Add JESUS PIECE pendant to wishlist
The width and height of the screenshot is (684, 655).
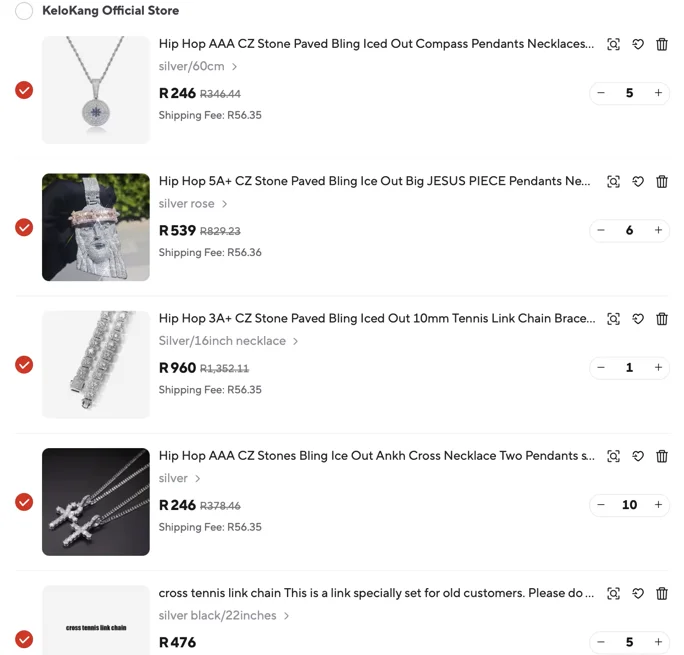638,181
